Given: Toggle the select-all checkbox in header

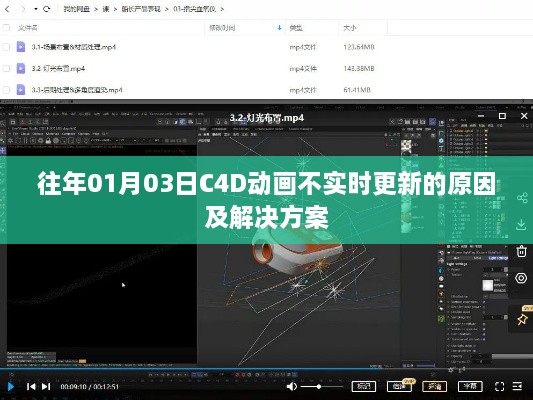Looking at the screenshot, I should pyautogui.click(x=6, y=28).
